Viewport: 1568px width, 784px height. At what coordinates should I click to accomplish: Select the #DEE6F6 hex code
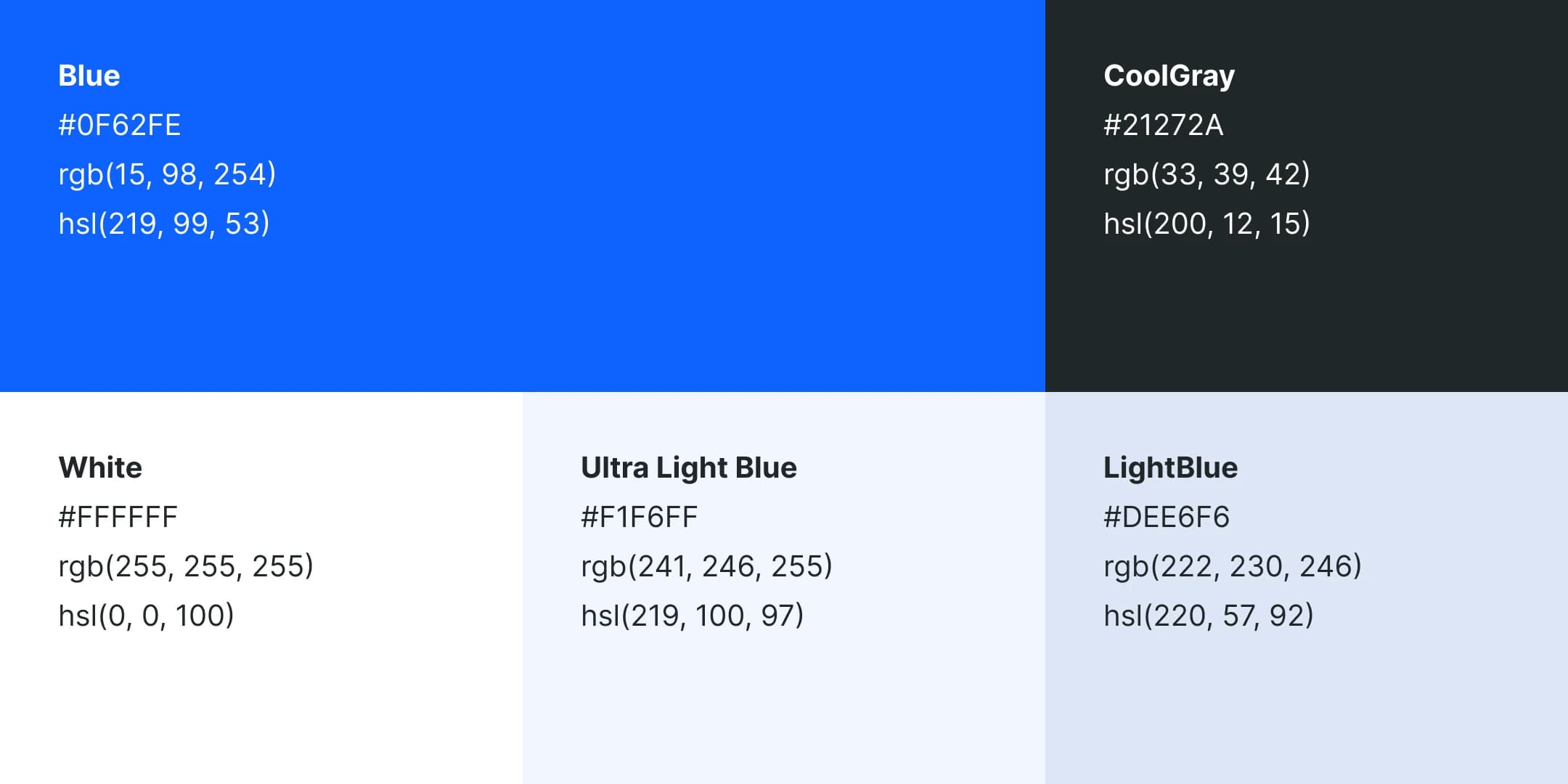tap(1166, 517)
